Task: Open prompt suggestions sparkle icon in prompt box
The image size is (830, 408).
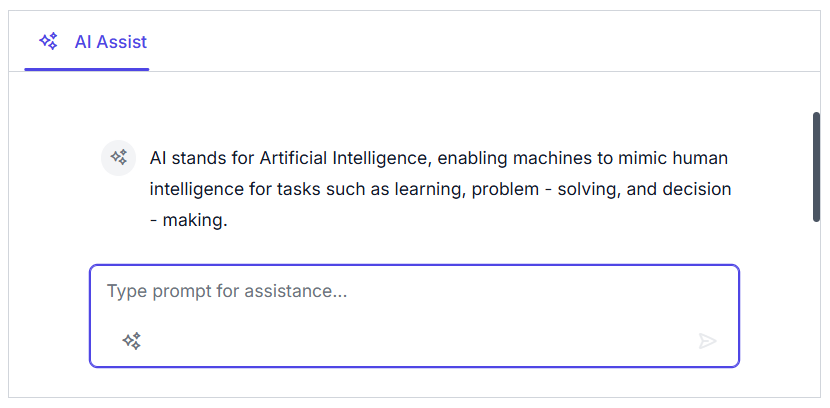Action: (131, 341)
